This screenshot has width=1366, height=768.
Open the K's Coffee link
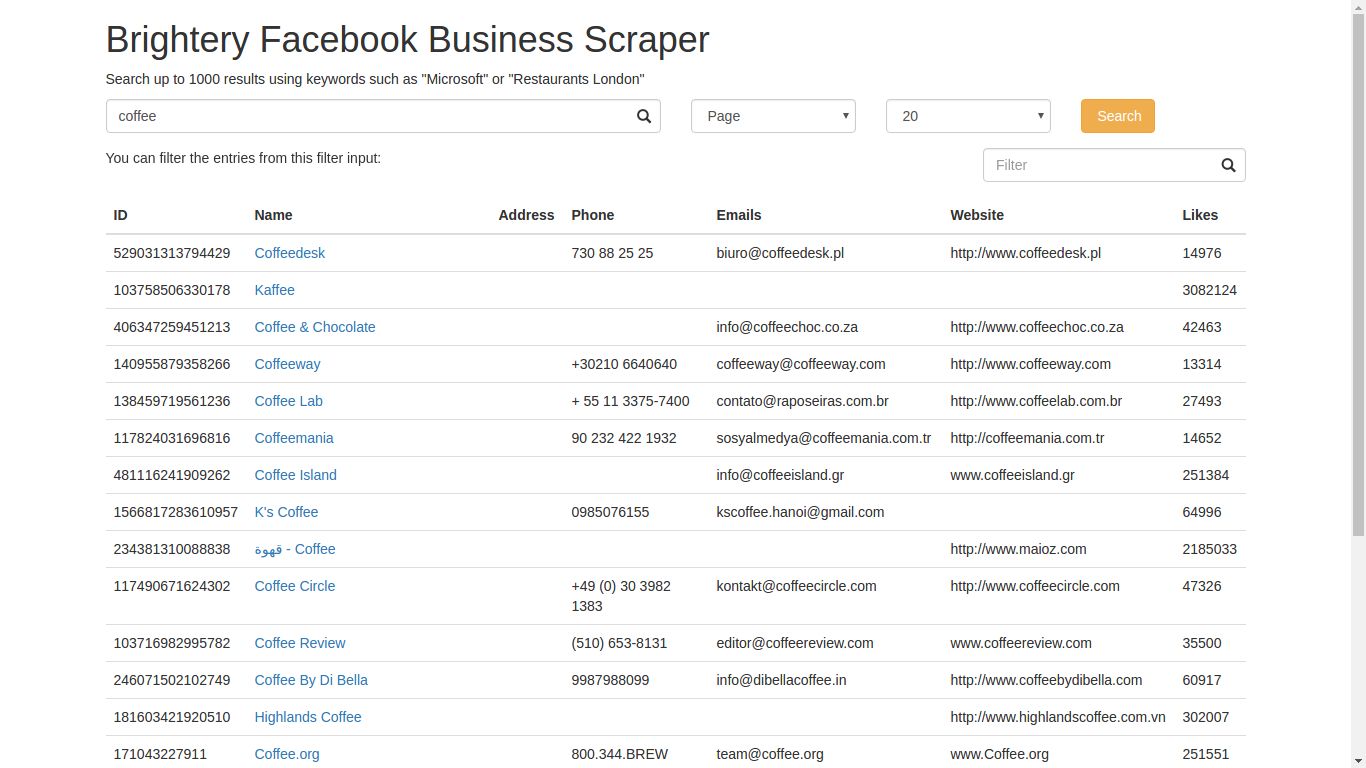286,512
